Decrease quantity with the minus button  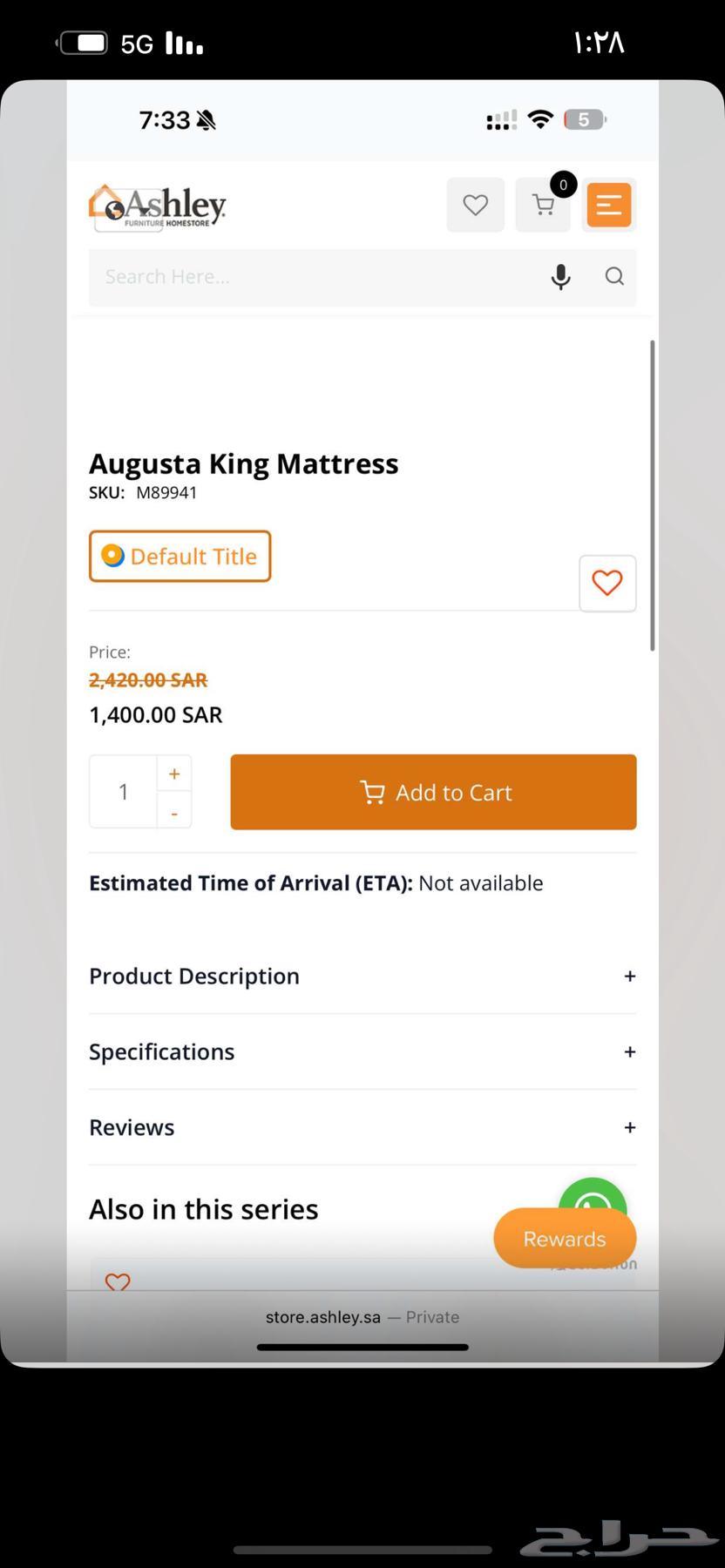[174, 813]
